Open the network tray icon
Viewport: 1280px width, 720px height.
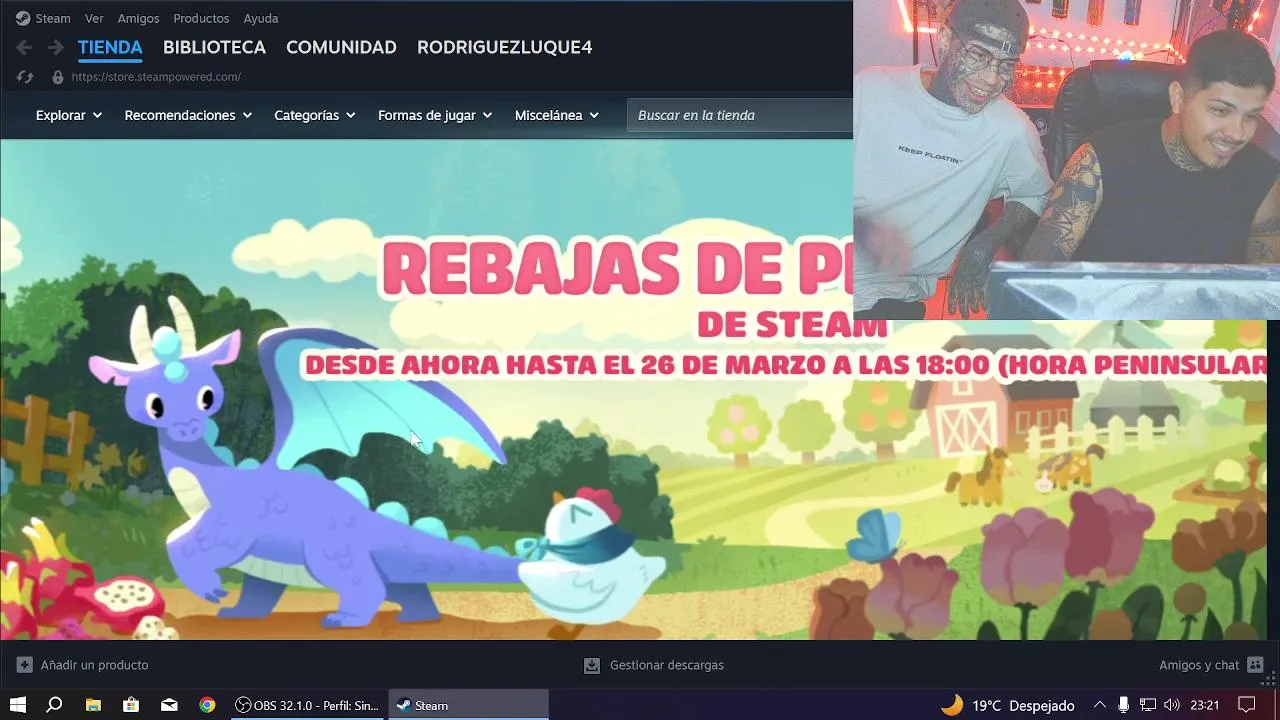pos(1148,705)
